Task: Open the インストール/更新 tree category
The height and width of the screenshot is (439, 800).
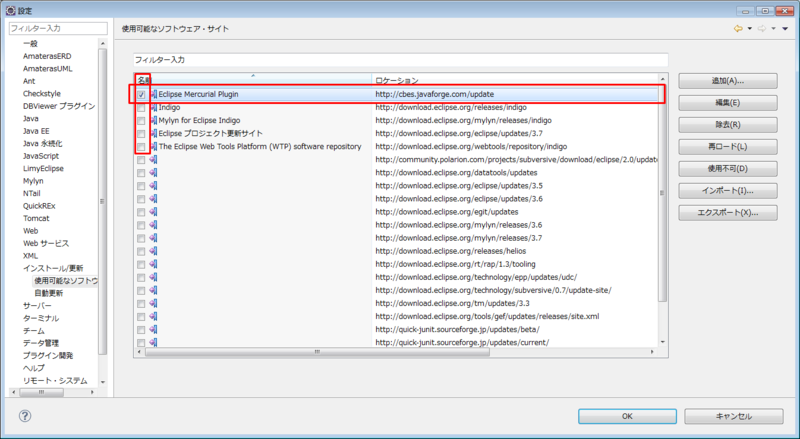Action: 53,269
